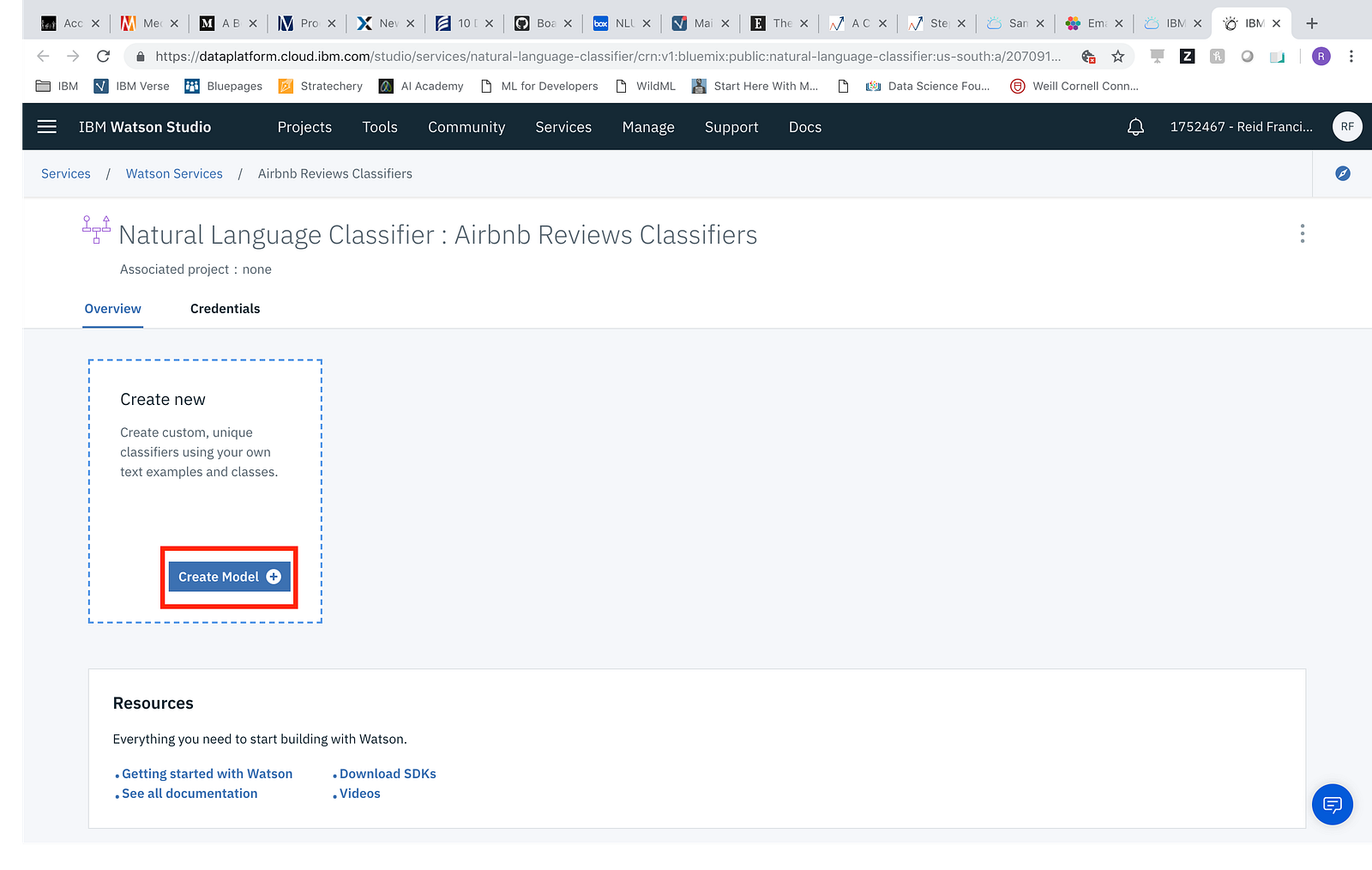Close the Acc browser tab
The width and height of the screenshot is (1372, 870).
95,23
